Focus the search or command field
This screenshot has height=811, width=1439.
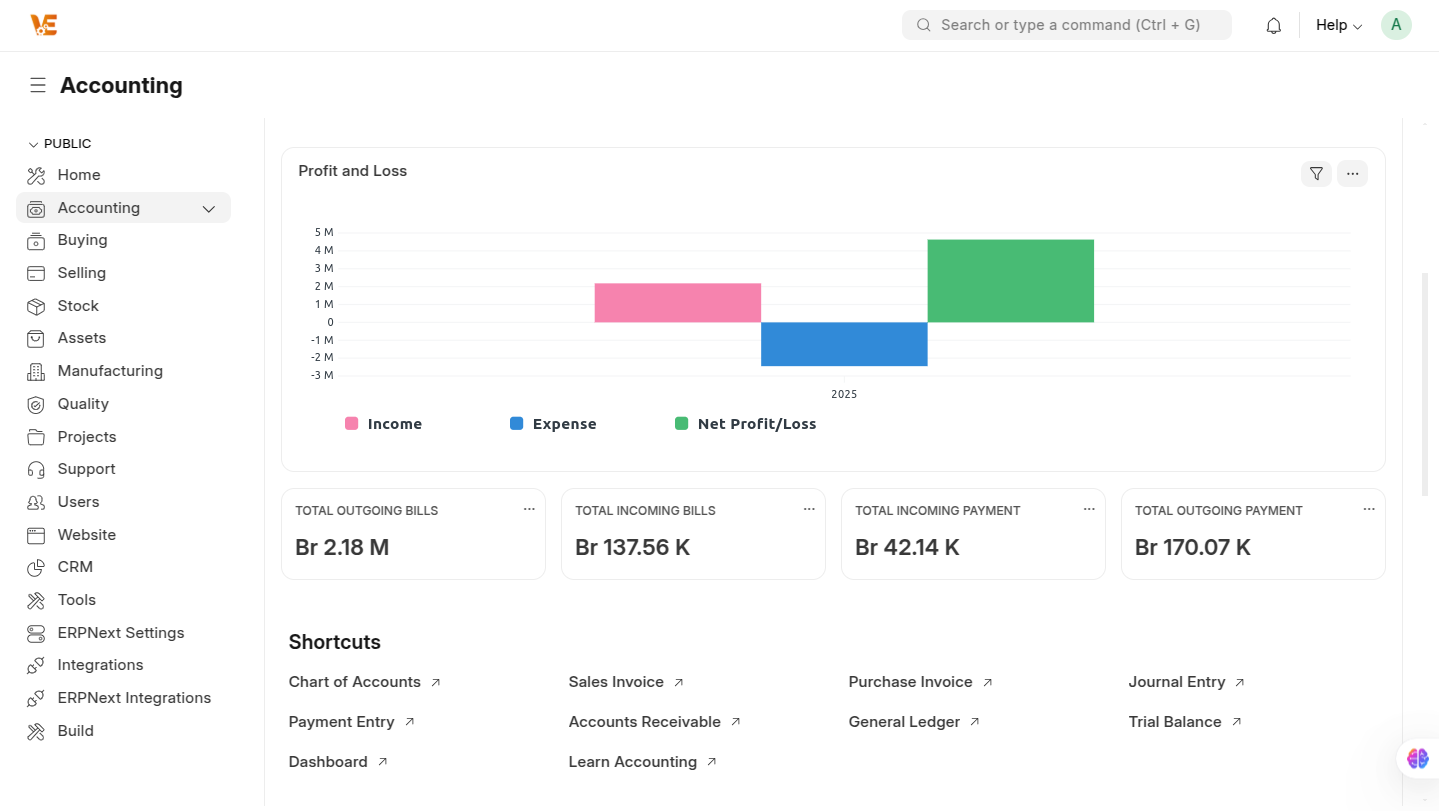pyautogui.click(x=1067, y=25)
